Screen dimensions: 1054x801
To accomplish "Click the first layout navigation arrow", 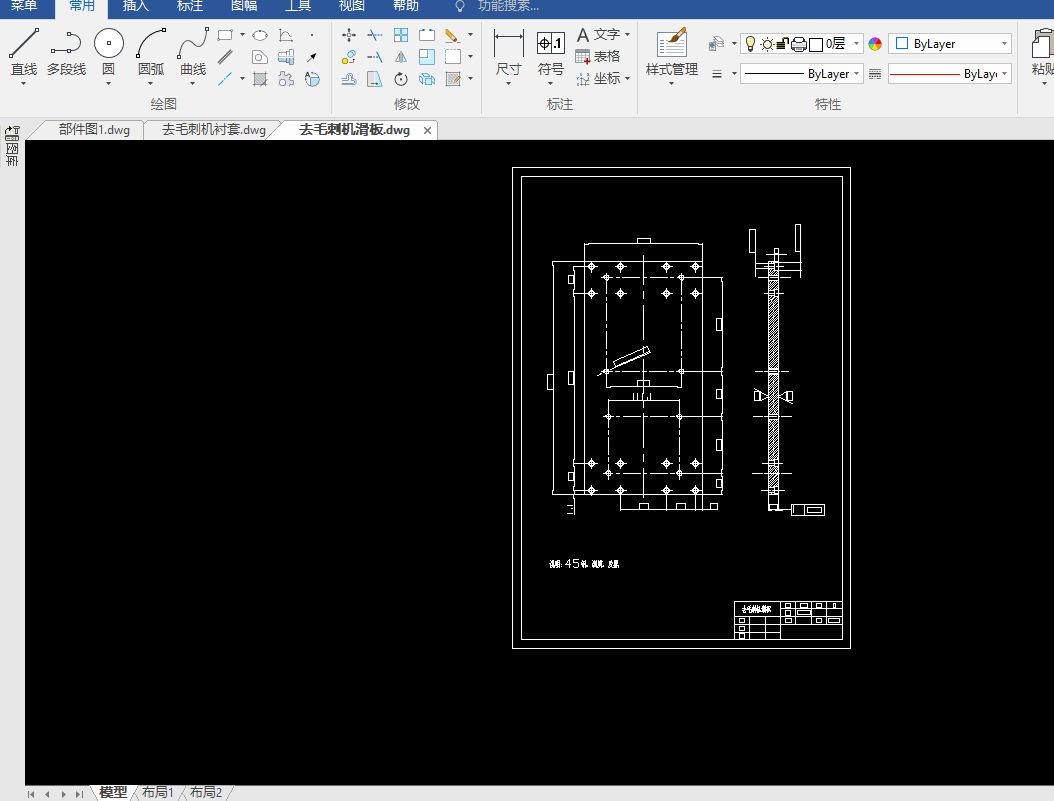I will coord(31,794).
